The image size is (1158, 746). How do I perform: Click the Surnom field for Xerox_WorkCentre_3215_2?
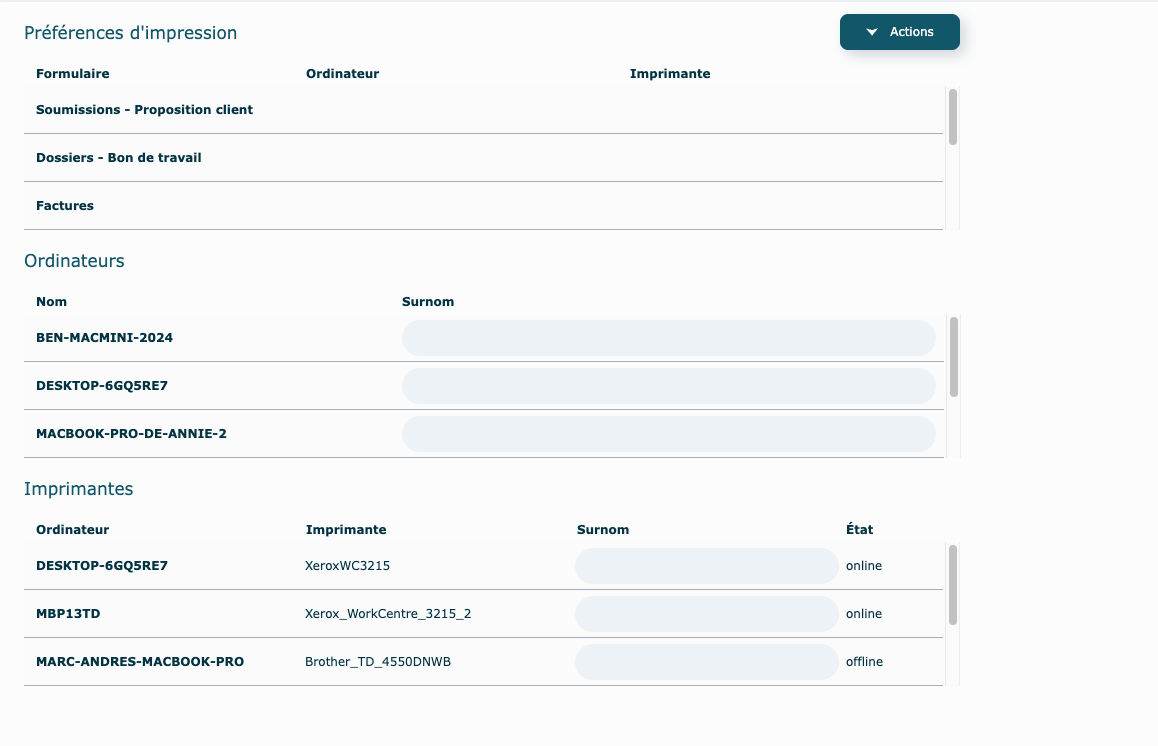(x=706, y=614)
